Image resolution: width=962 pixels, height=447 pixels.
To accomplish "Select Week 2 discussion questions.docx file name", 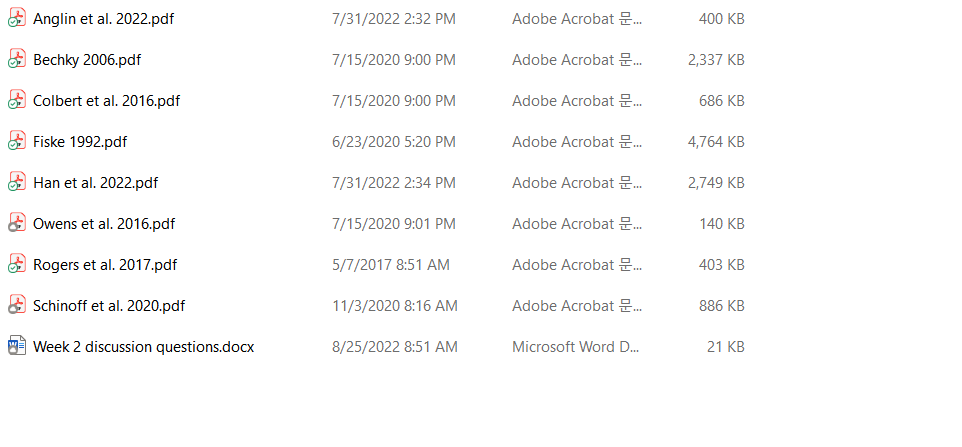I will click(143, 347).
